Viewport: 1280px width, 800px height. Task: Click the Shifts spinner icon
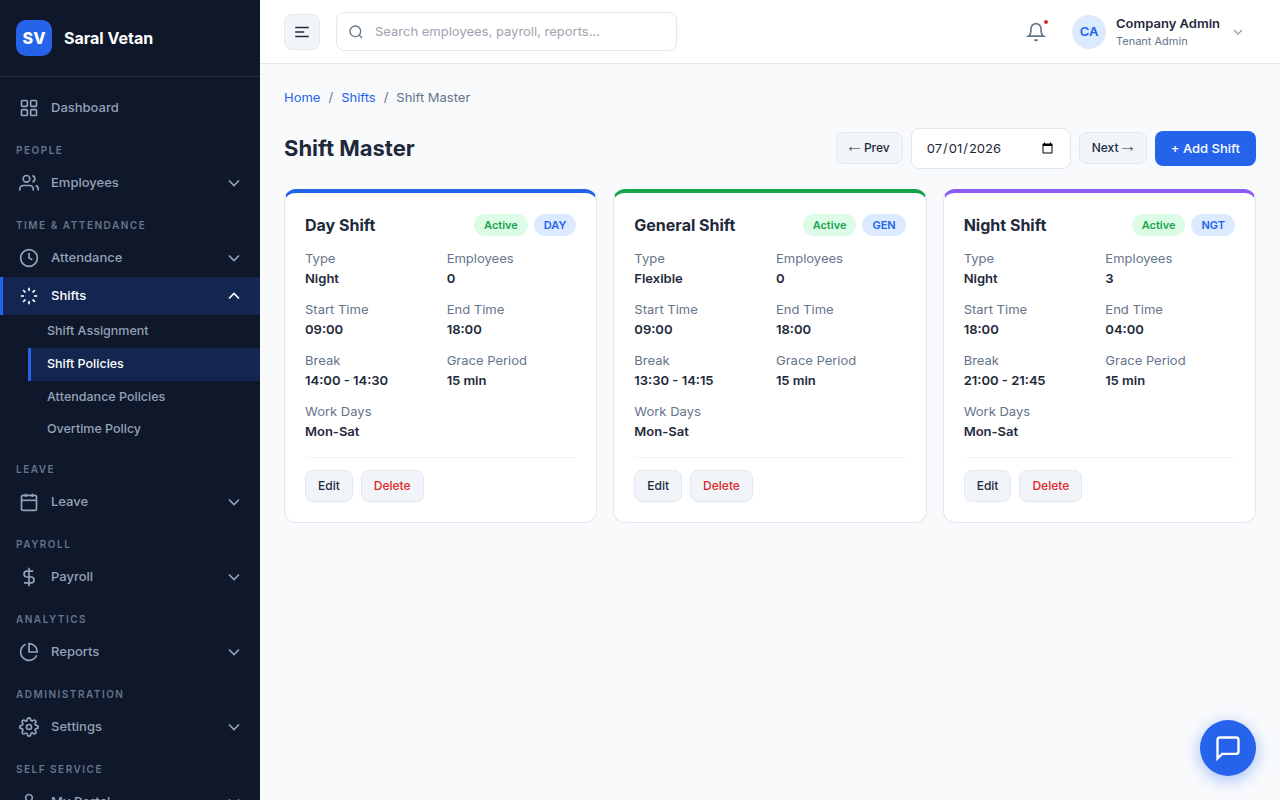29,296
